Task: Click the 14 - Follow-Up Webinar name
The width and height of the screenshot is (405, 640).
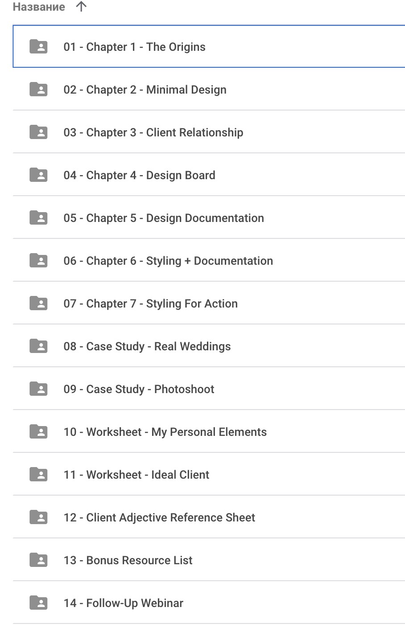Action: (123, 603)
